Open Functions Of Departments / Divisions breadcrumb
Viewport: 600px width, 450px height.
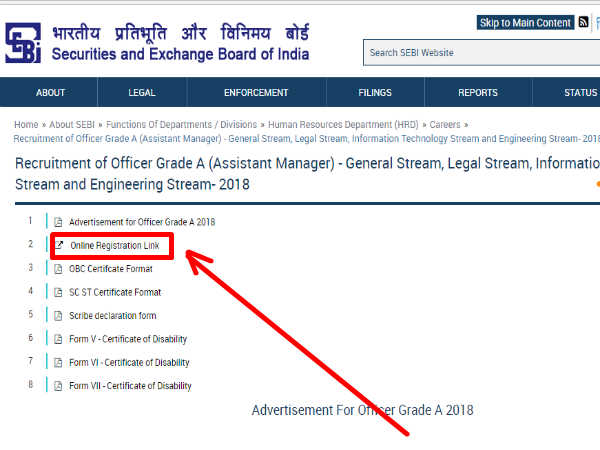181,125
